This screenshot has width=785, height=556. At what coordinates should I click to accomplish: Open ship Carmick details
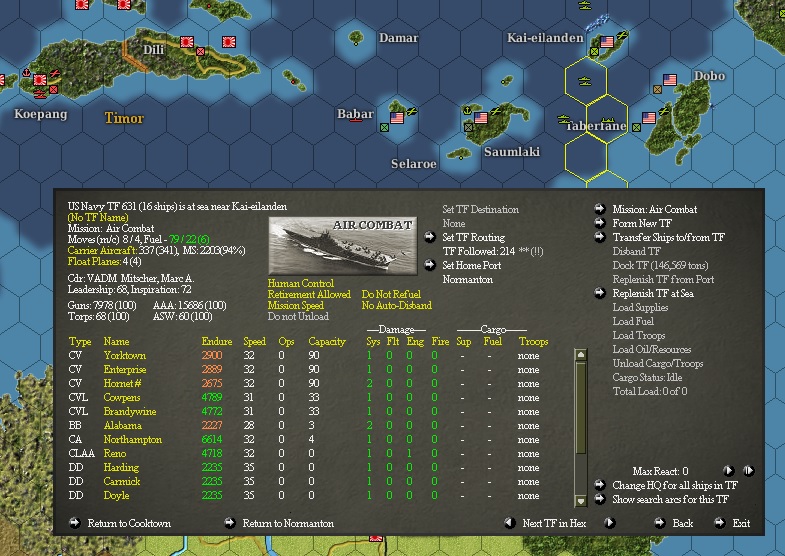122,481
